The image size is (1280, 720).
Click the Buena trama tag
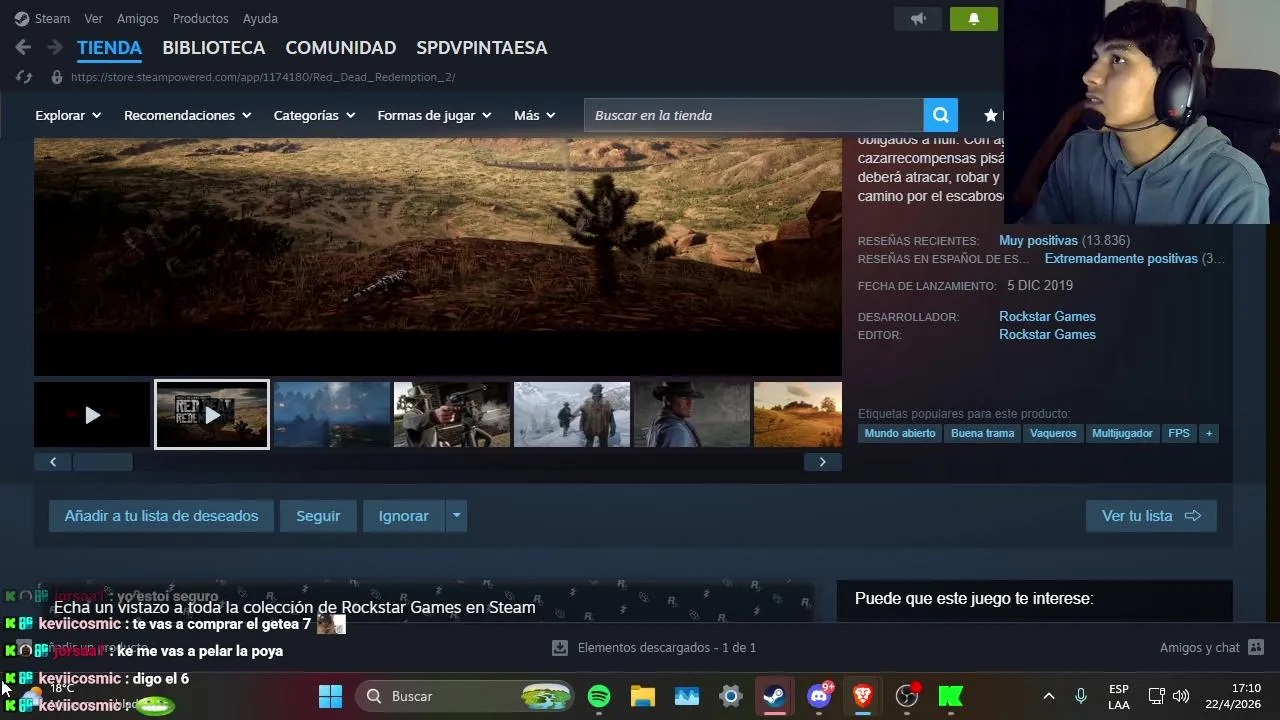pos(982,433)
